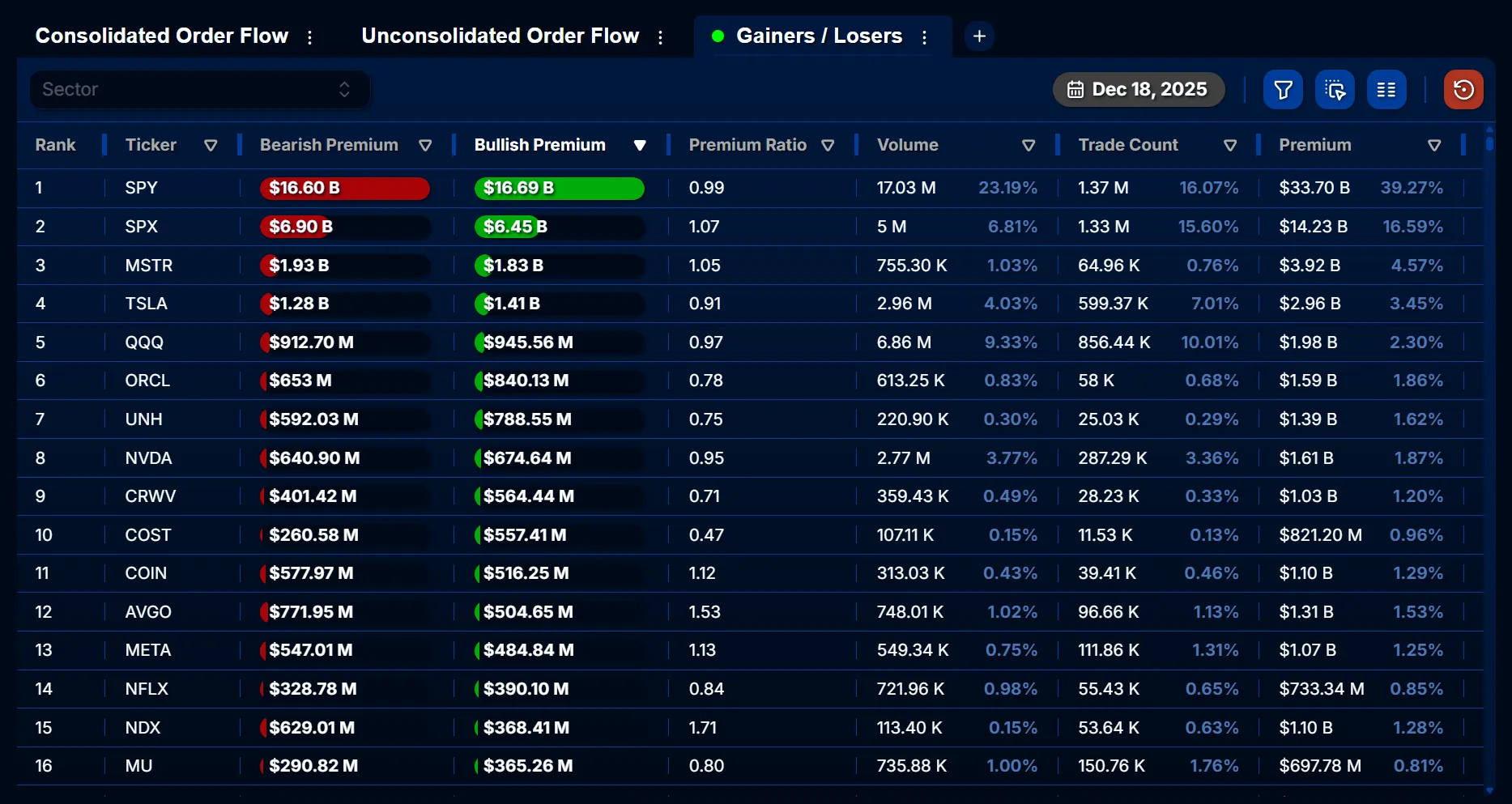Click SPY bearish premium red bar
1512x804 pixels.
coord(345,189)
